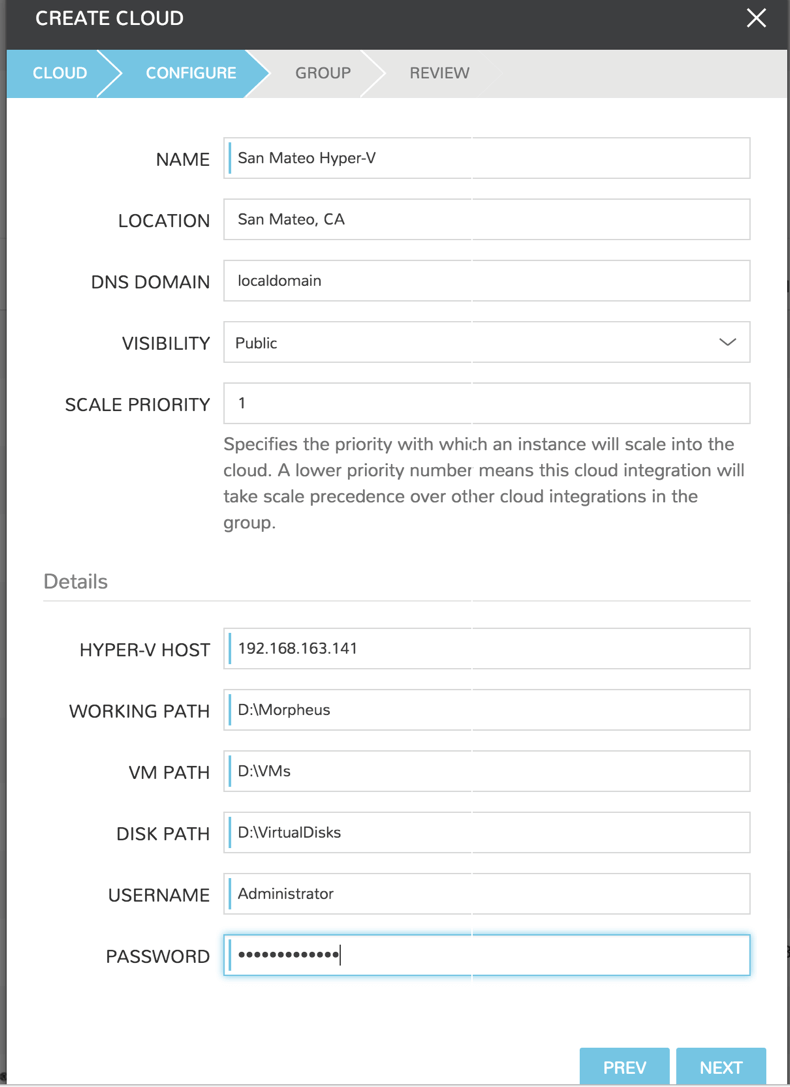Click the Username field showing Administrator
This screenshot has height=1087, width=790.
point(486,894)
